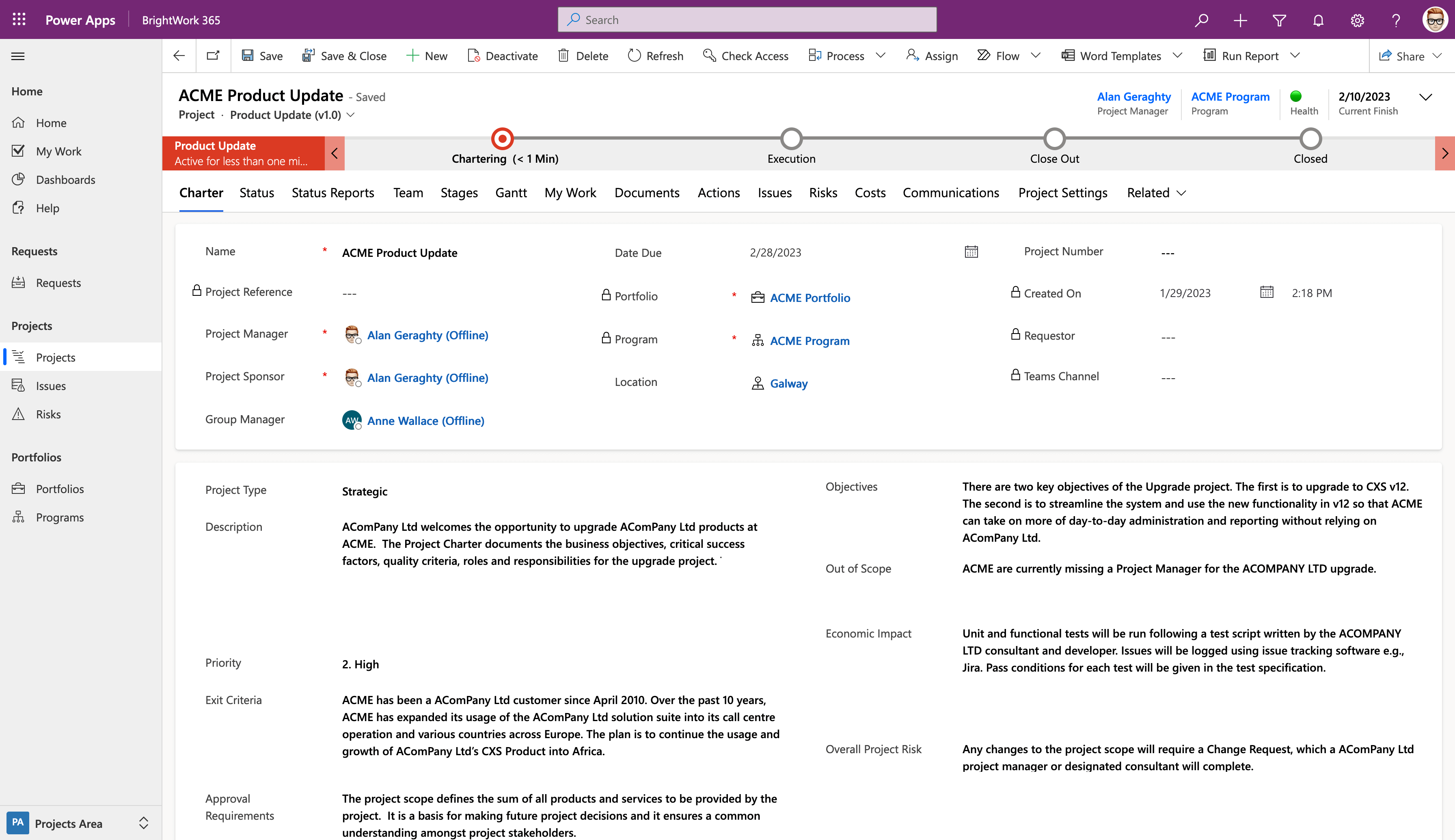Select the Closed stage marker
Screen dimensions: 1455x840
1311,138
